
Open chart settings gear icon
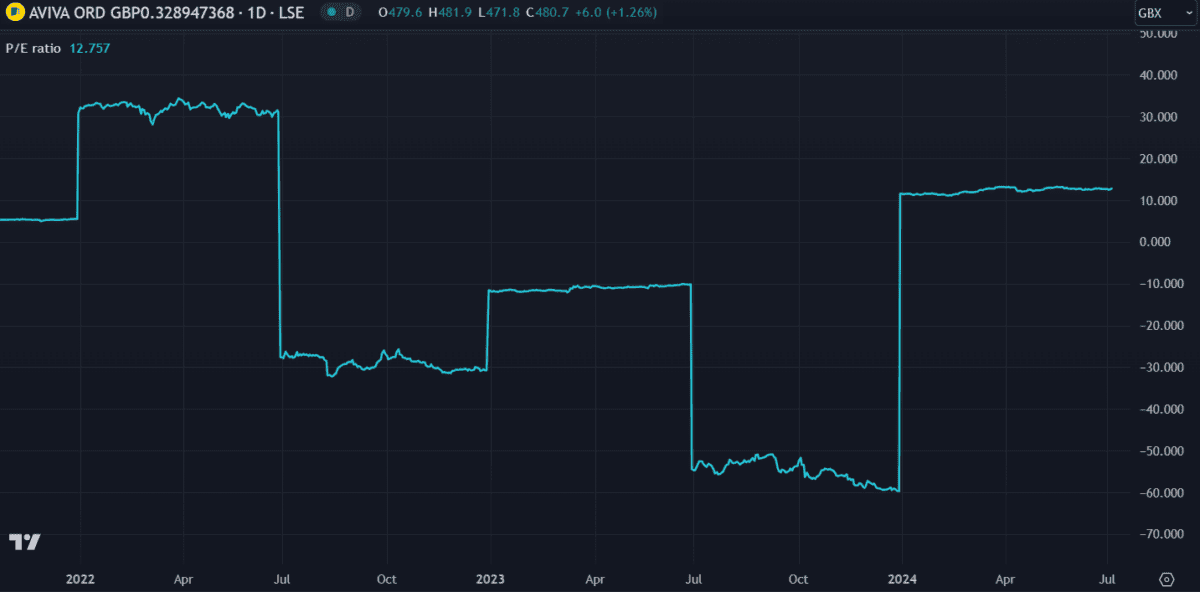pos(1166,579)
